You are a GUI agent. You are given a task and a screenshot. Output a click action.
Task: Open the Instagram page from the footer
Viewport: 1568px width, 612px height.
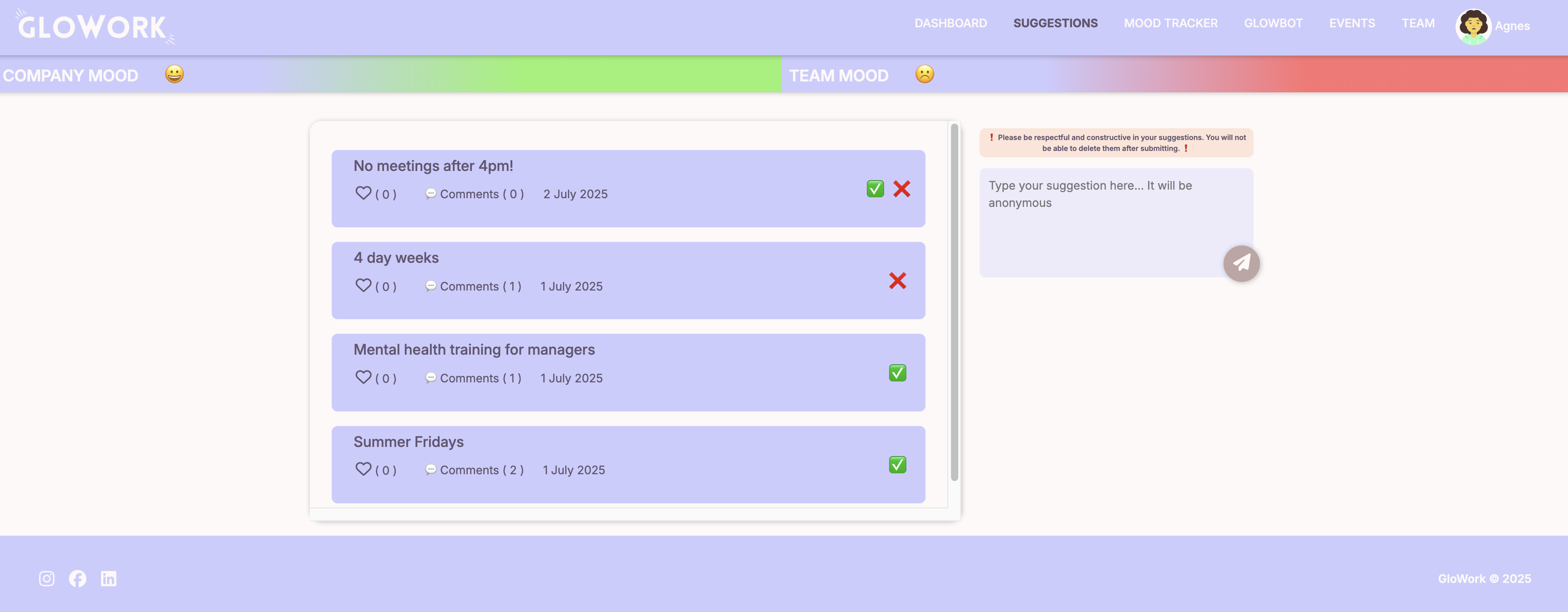tap(47, 578)
